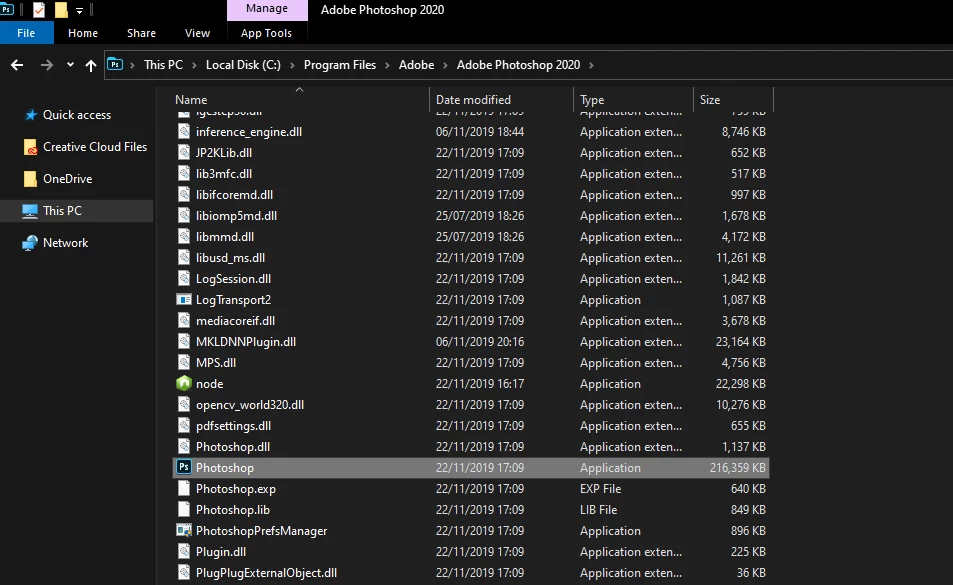Select the Photoshop application icon
Image resolution: width=953 pixels, height=585 pixels.
tap(184, 467)
